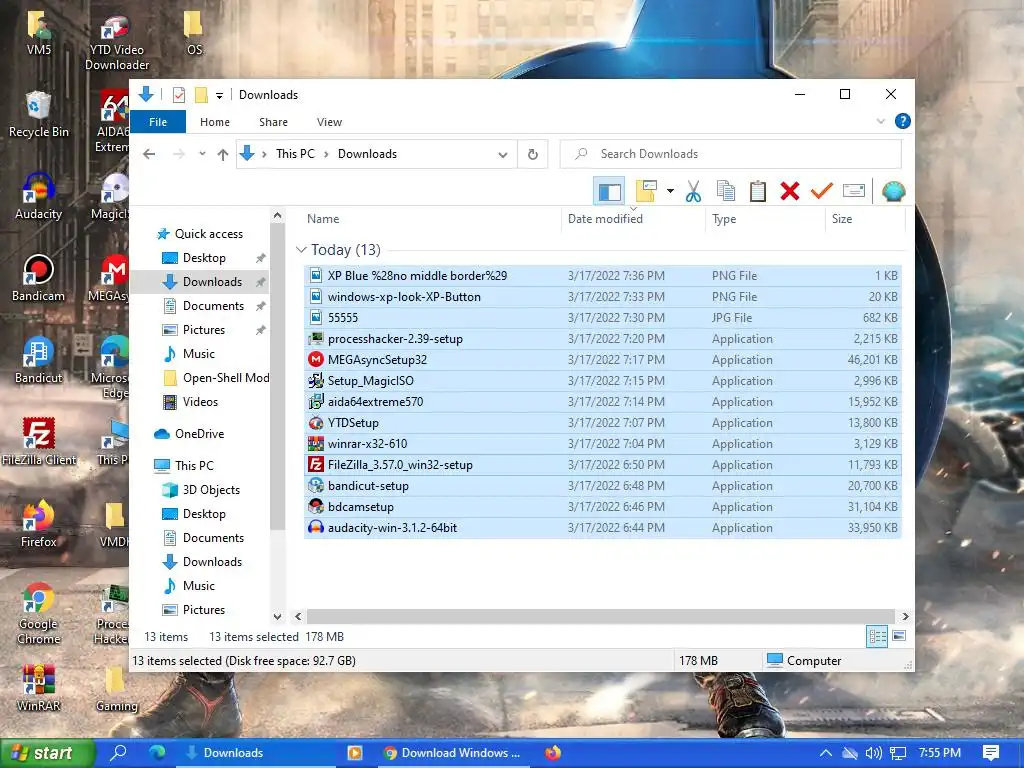Sort by the Name column header

click(x=431, y=219)
